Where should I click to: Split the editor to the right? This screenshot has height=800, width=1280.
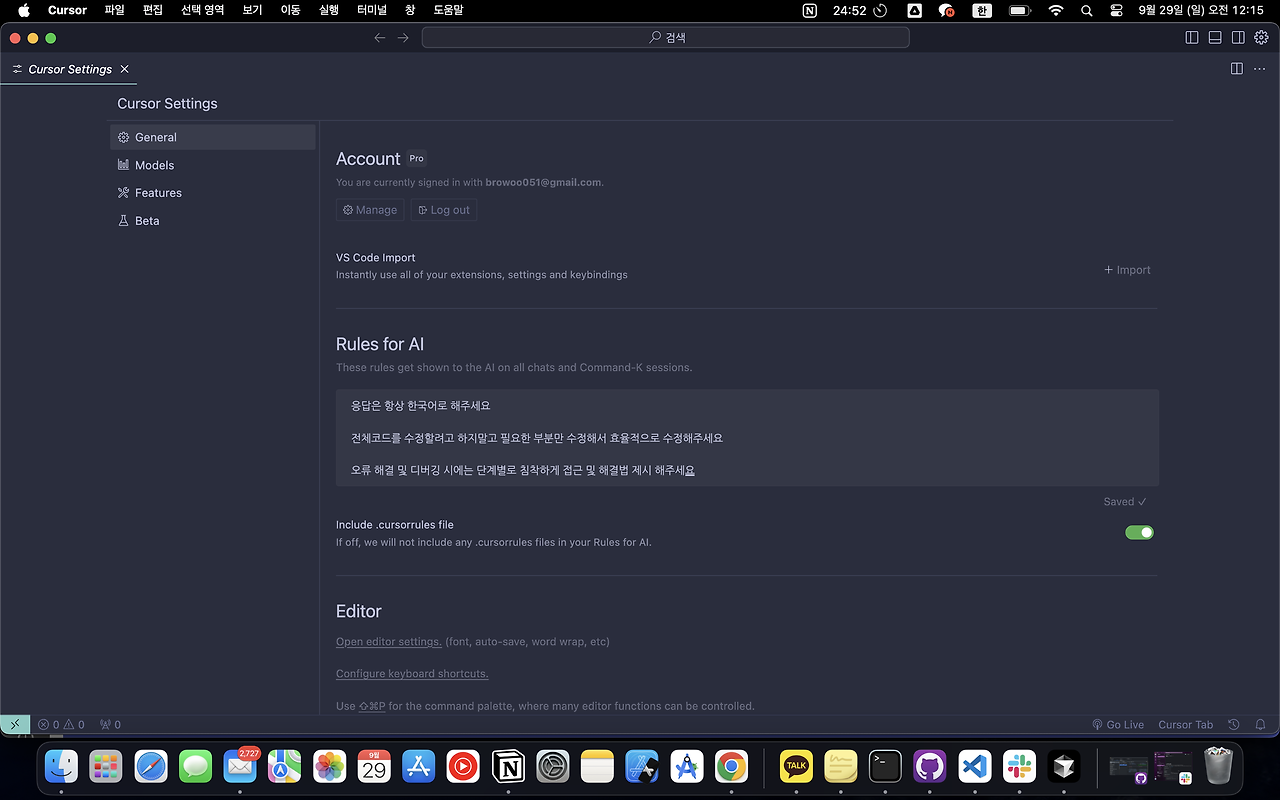1237,69
